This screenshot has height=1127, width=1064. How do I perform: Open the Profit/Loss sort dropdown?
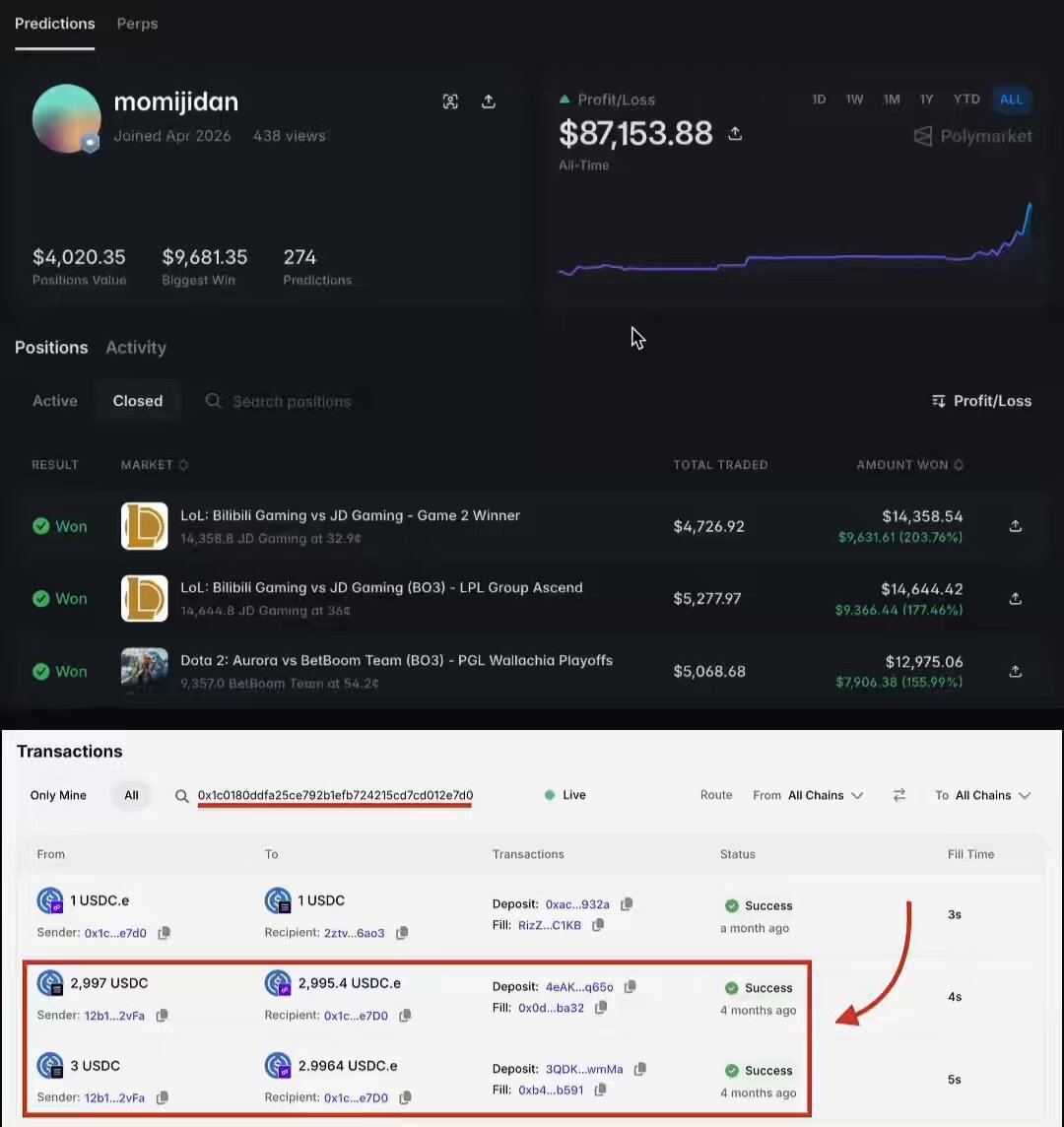point(981,400)
